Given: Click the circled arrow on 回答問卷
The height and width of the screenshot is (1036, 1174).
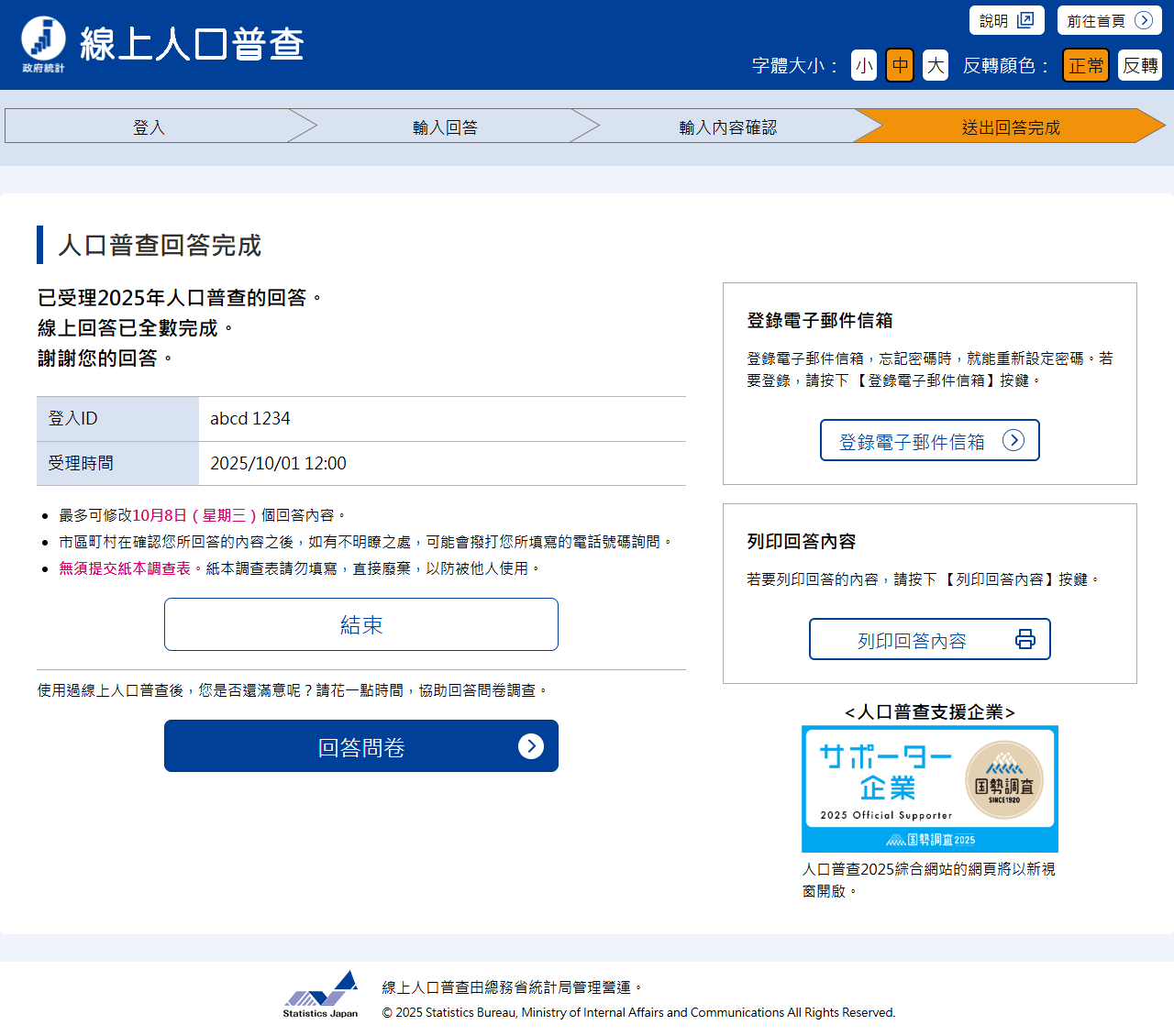Looking at the screenshot, I should click(530, 746).
